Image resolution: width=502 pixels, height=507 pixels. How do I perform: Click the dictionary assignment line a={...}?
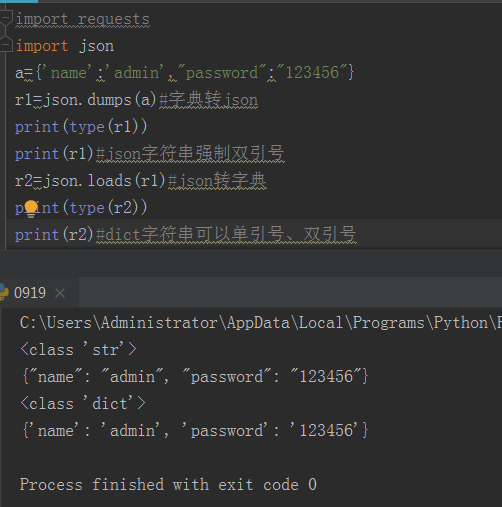[184, 73]
